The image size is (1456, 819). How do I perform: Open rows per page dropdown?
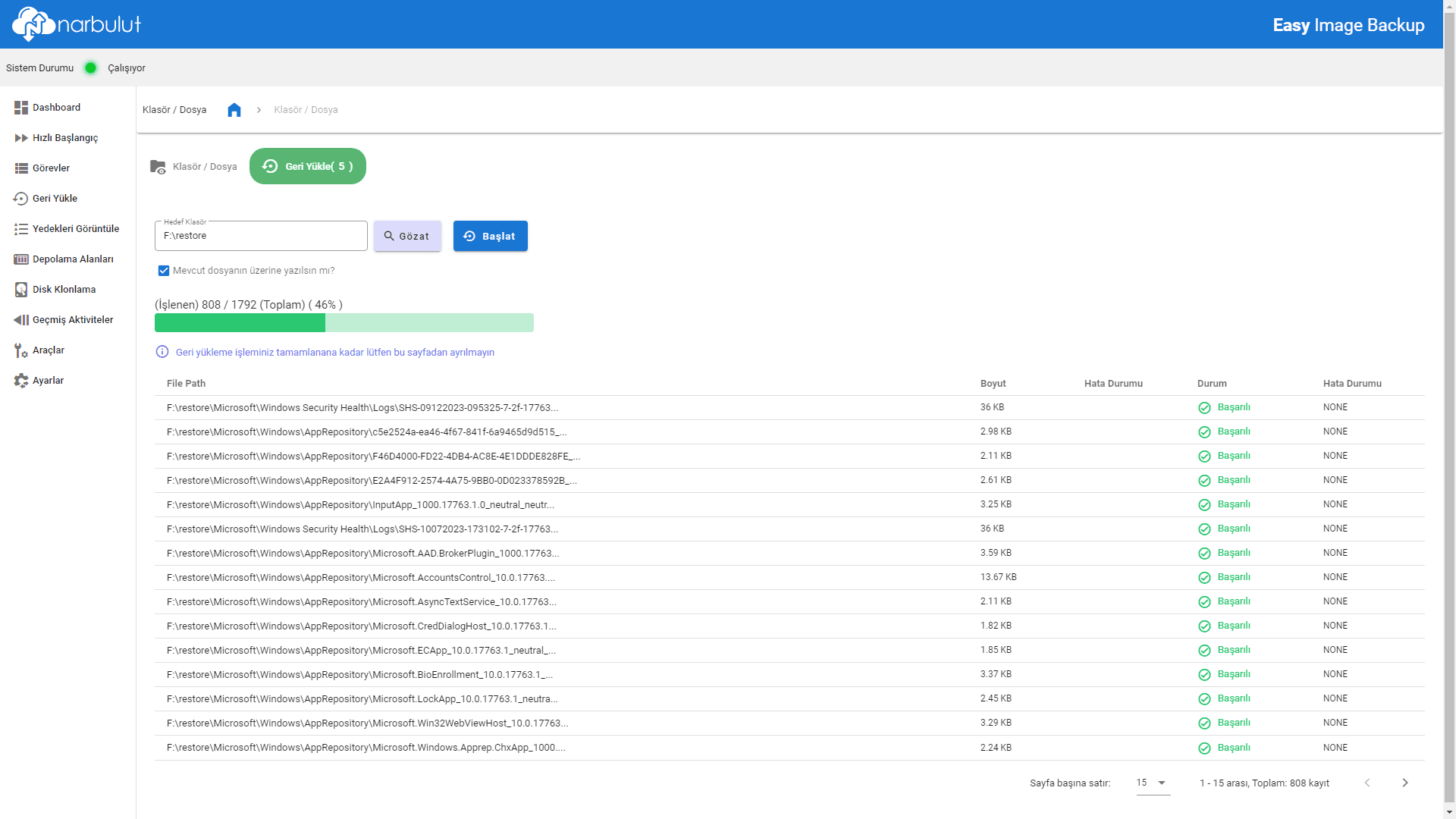coord(1153,783)
